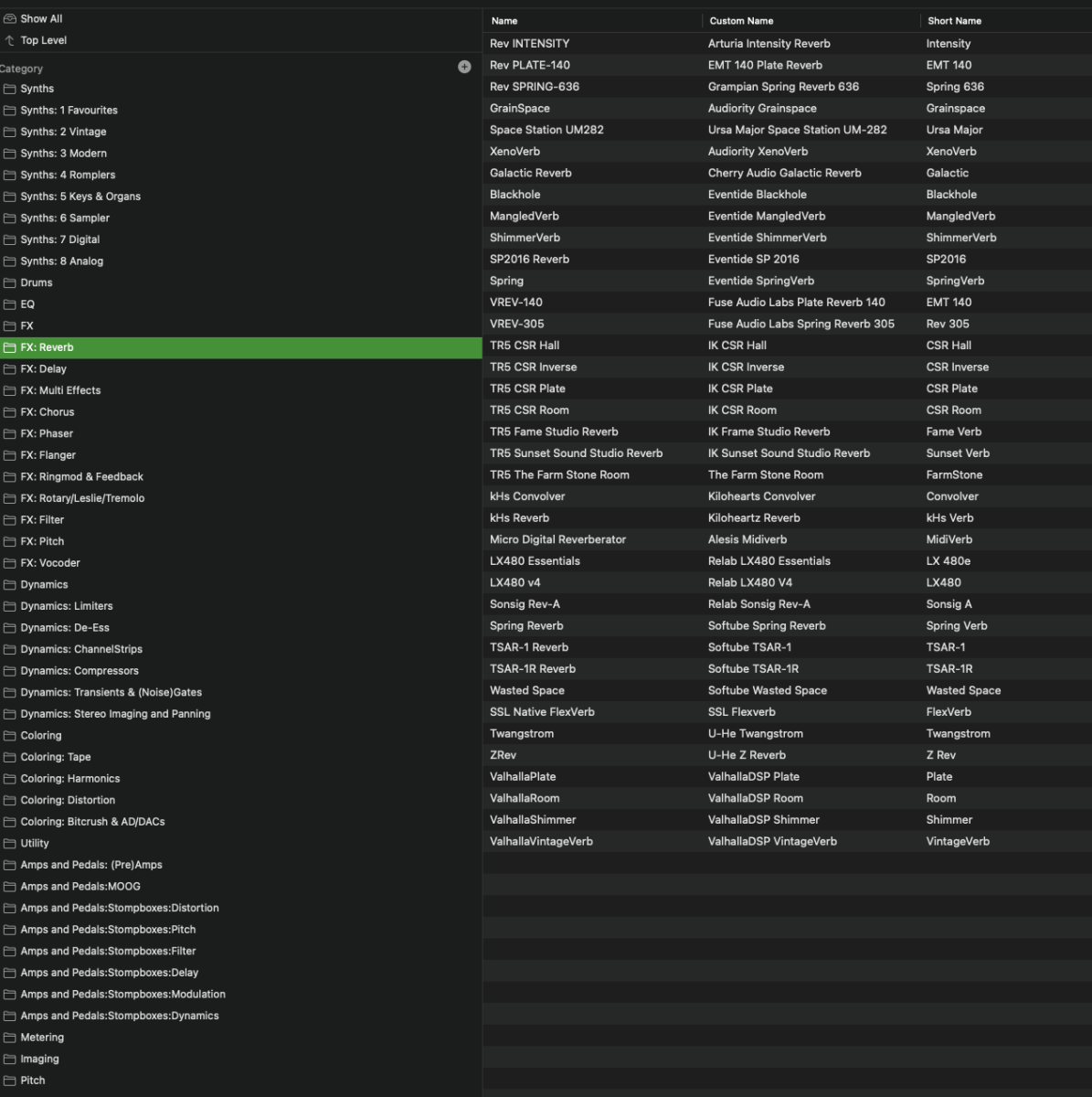Click the FarmStone short name cell

point(954,474)
